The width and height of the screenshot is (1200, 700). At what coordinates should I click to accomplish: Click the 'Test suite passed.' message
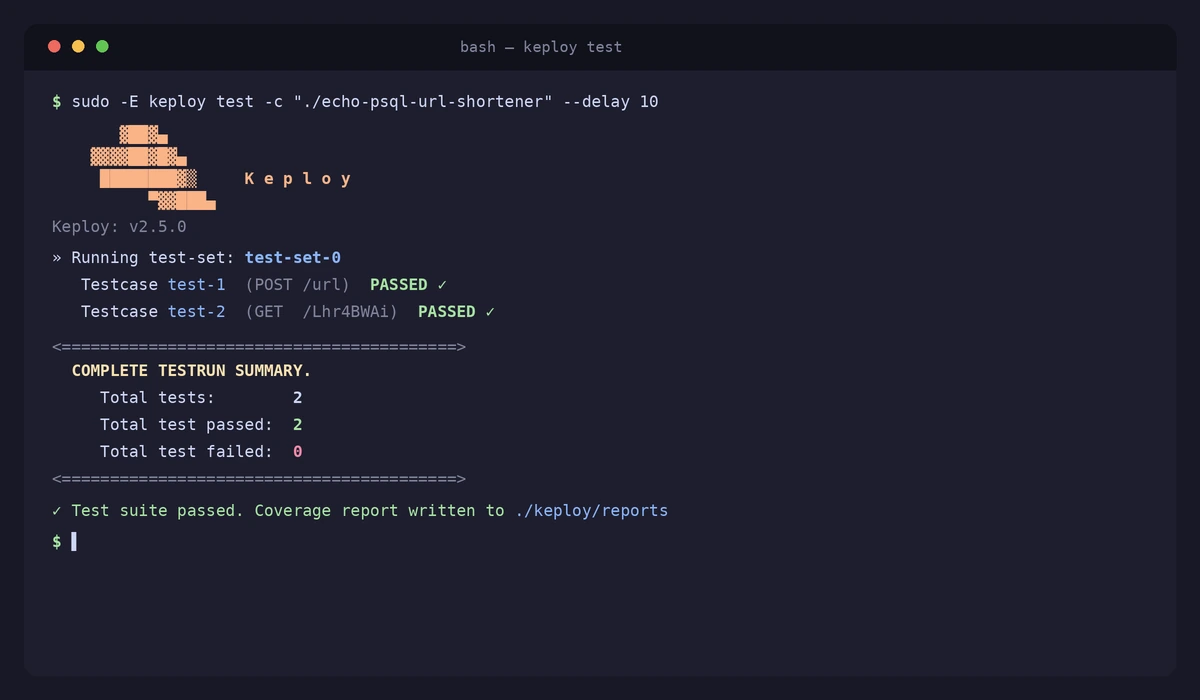pos(158,511)
